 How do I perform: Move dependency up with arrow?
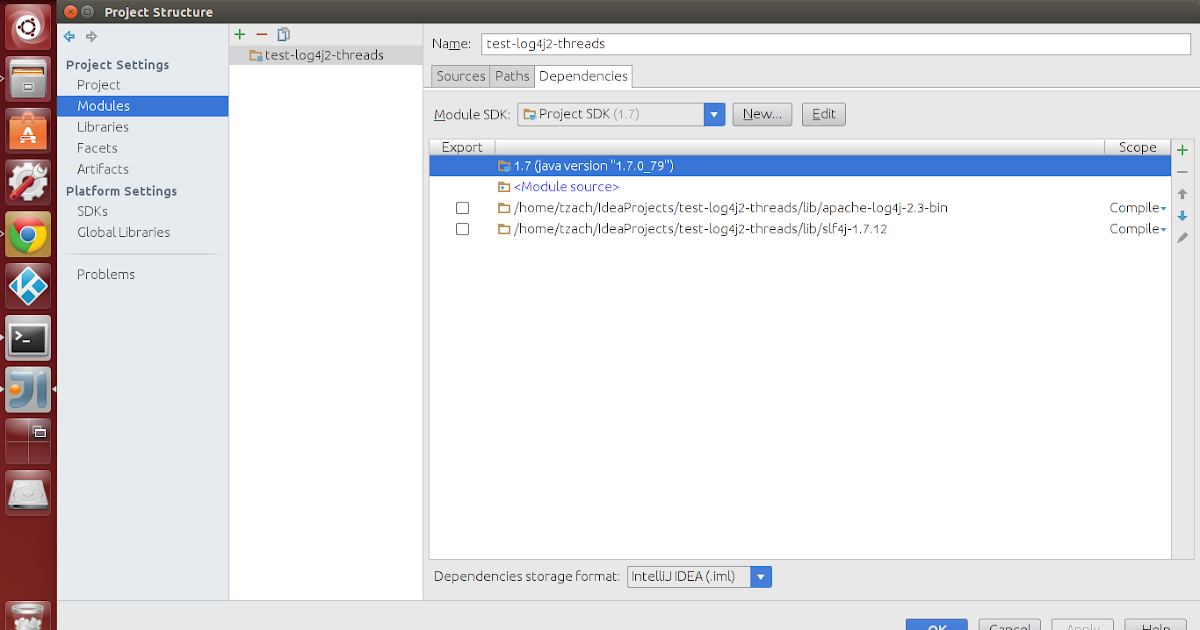(1182, 194)
